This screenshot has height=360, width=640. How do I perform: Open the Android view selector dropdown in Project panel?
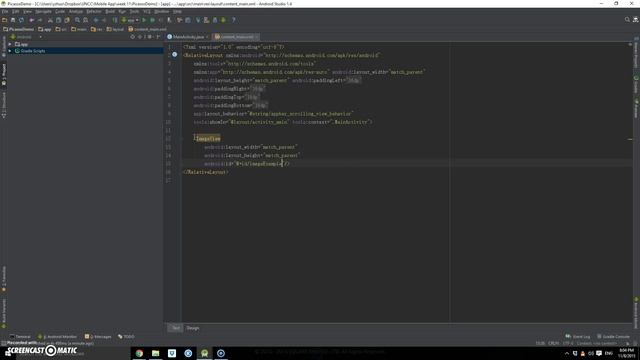[x=26, y=37]
